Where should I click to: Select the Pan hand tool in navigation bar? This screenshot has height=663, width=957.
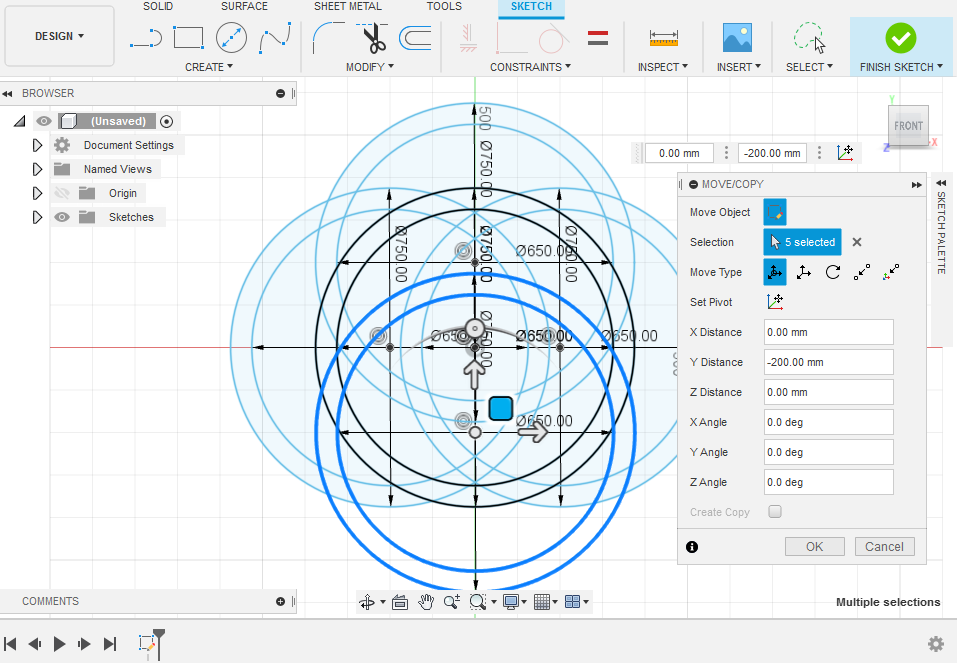pos(425,602)
